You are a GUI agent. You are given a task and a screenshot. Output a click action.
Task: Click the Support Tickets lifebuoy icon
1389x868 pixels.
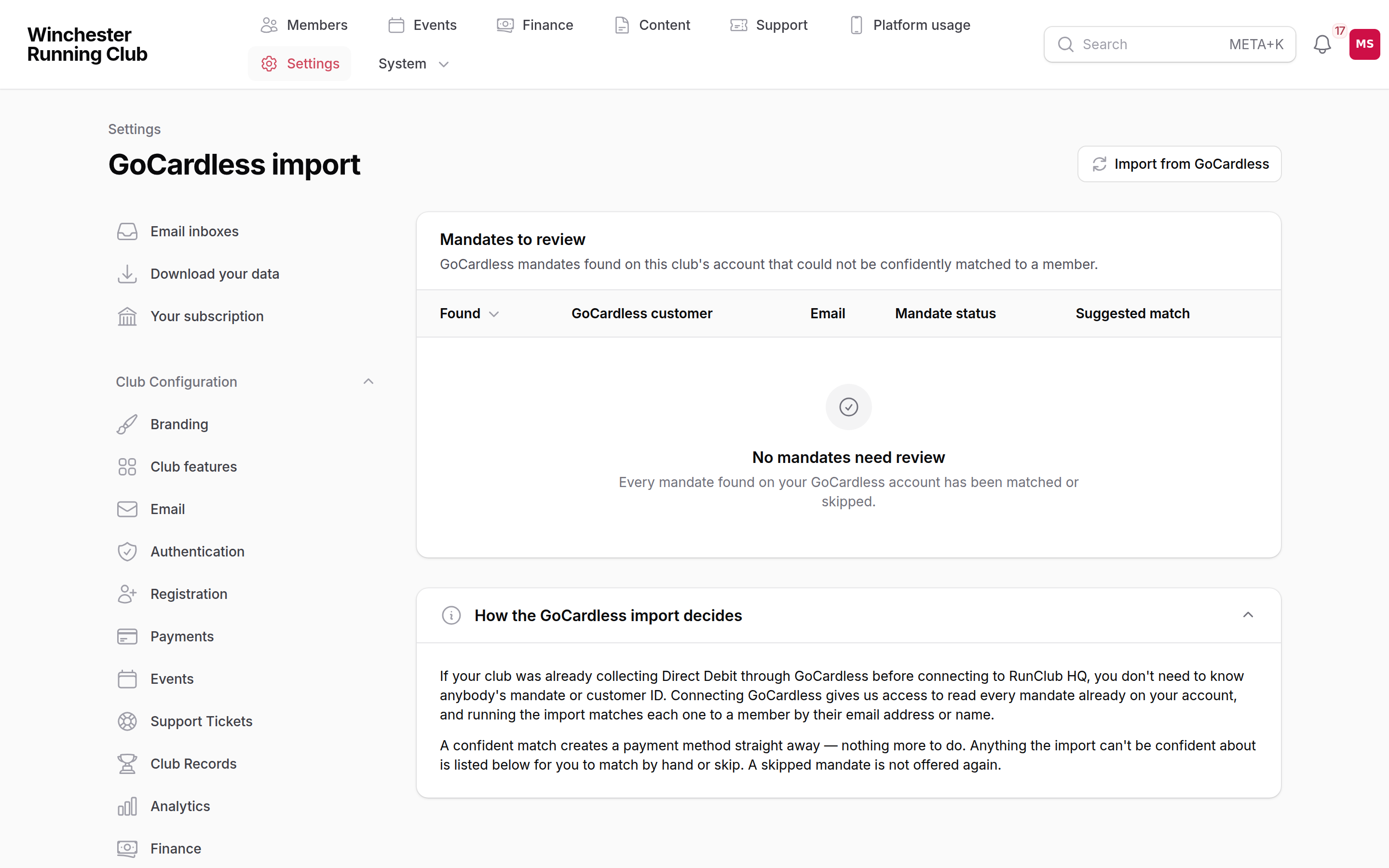point(127,721)
